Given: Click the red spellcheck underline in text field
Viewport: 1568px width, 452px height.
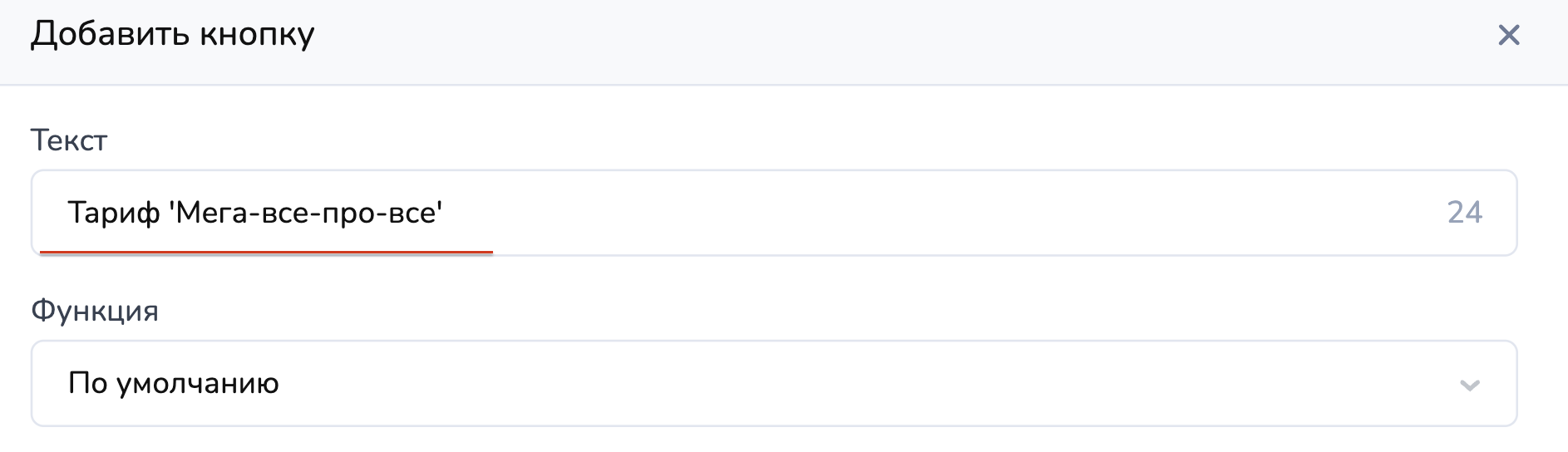Looking at the screenshot, I should (x=266, y=251).
